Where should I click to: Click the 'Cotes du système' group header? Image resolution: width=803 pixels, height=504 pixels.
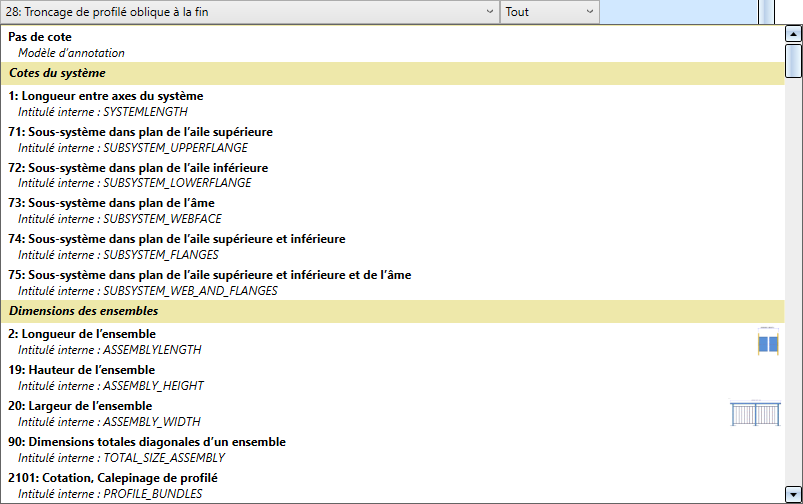[x=58, y=73]
